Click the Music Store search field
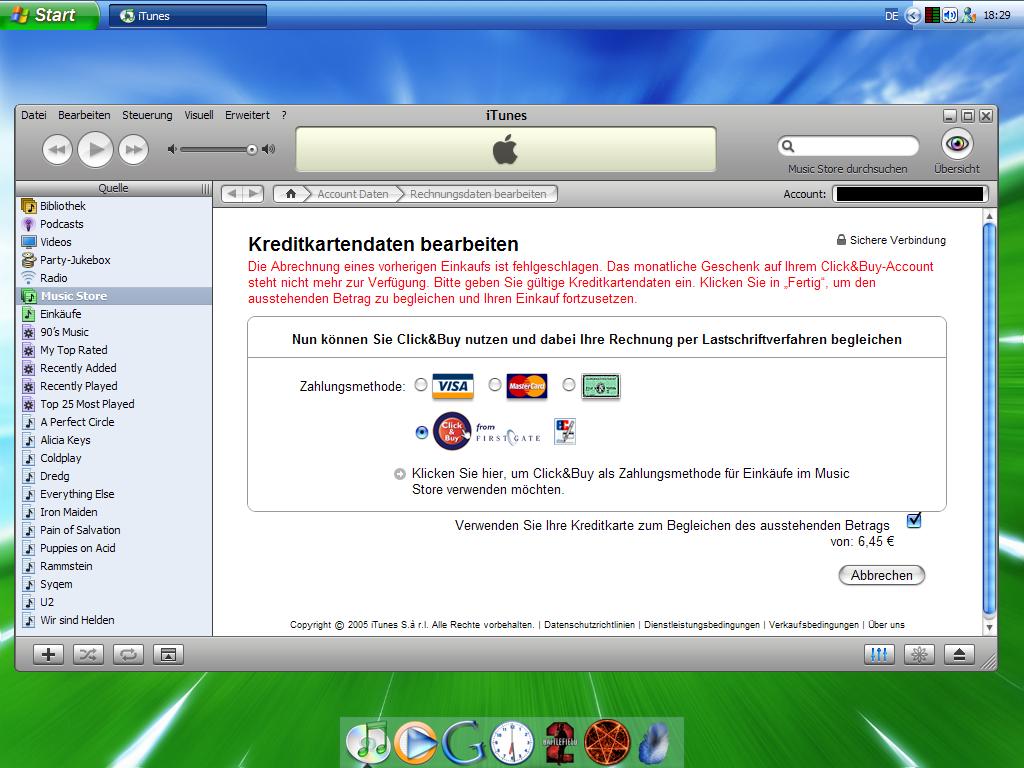 [x=848, y=146]
